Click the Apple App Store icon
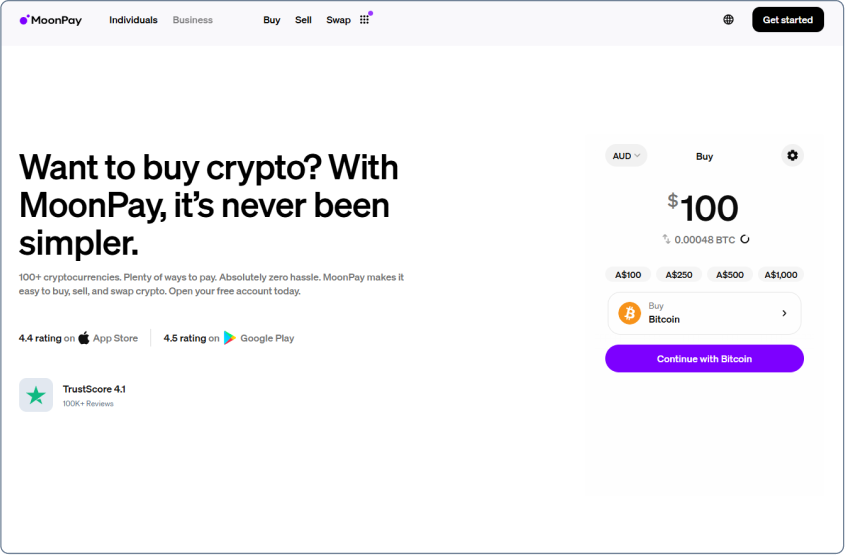 pos(84,338)
